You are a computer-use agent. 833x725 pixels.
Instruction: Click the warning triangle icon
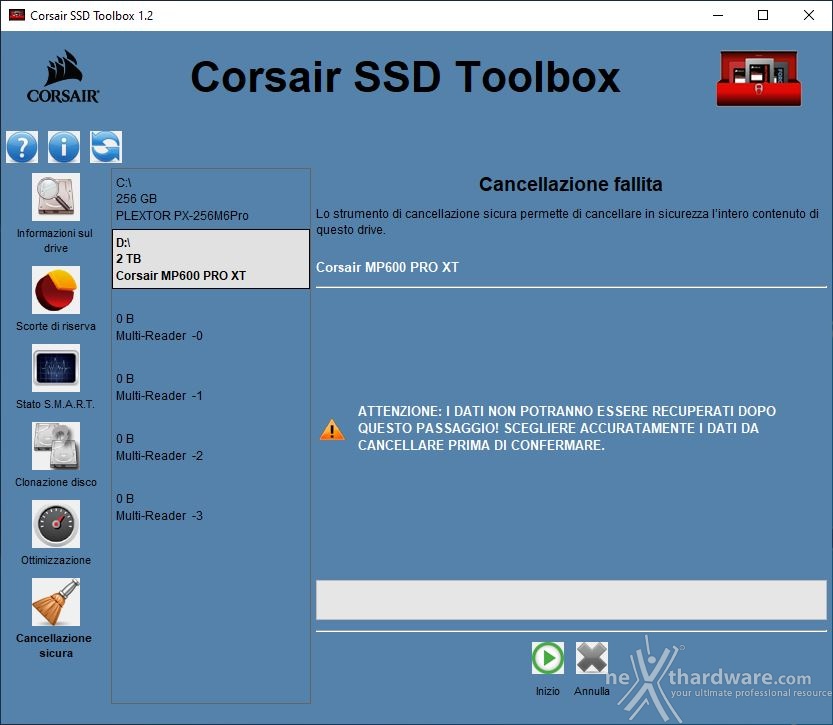click(333, 430)
